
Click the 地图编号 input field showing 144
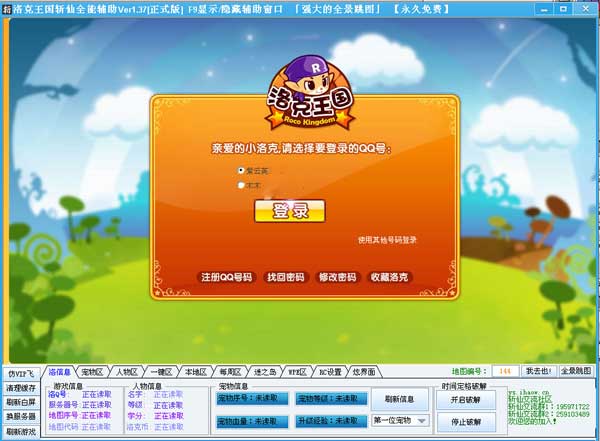point(505,371)
